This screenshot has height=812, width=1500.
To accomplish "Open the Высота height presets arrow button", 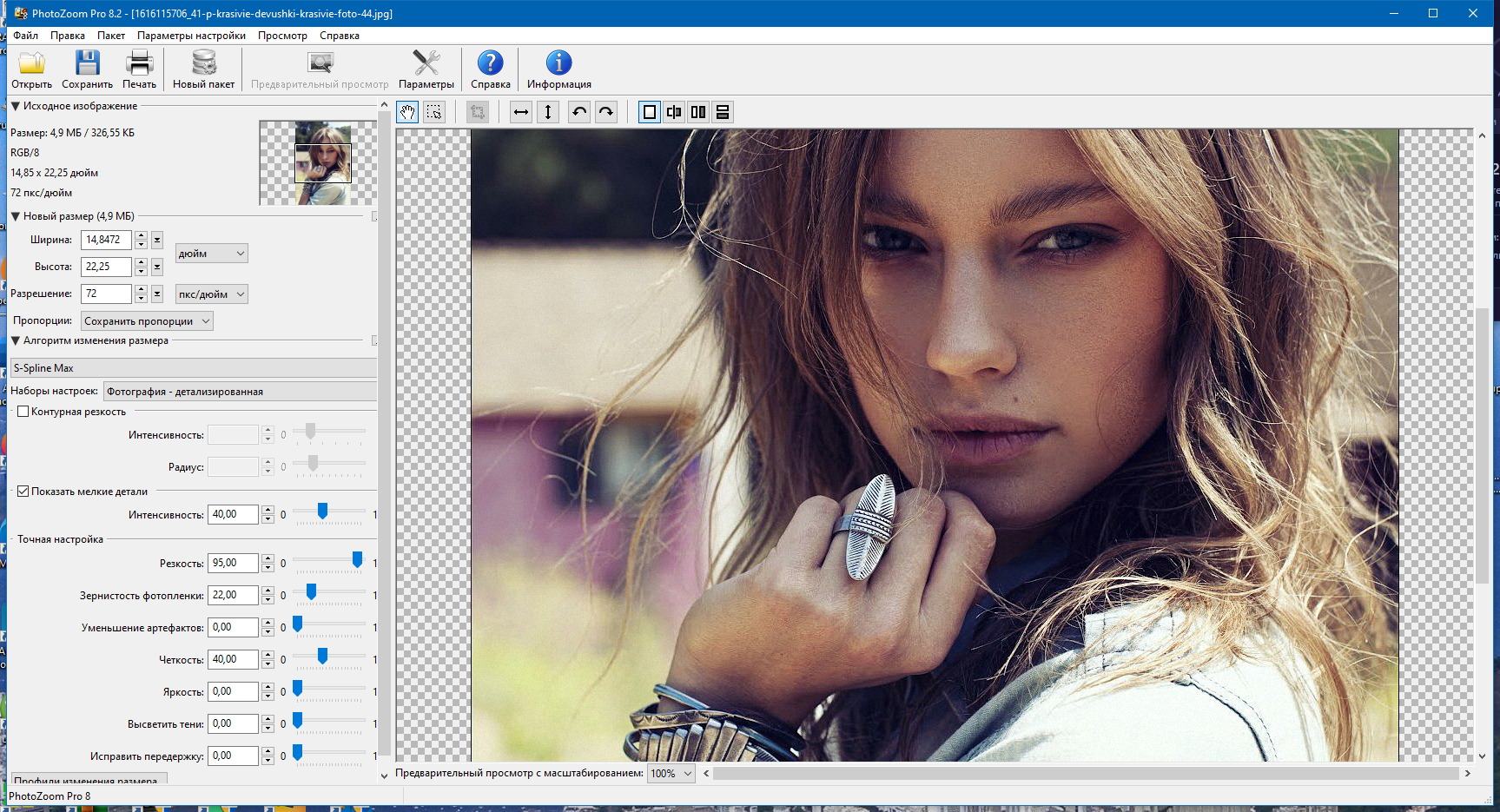I will pyautogui.click(x=157, y=267).
